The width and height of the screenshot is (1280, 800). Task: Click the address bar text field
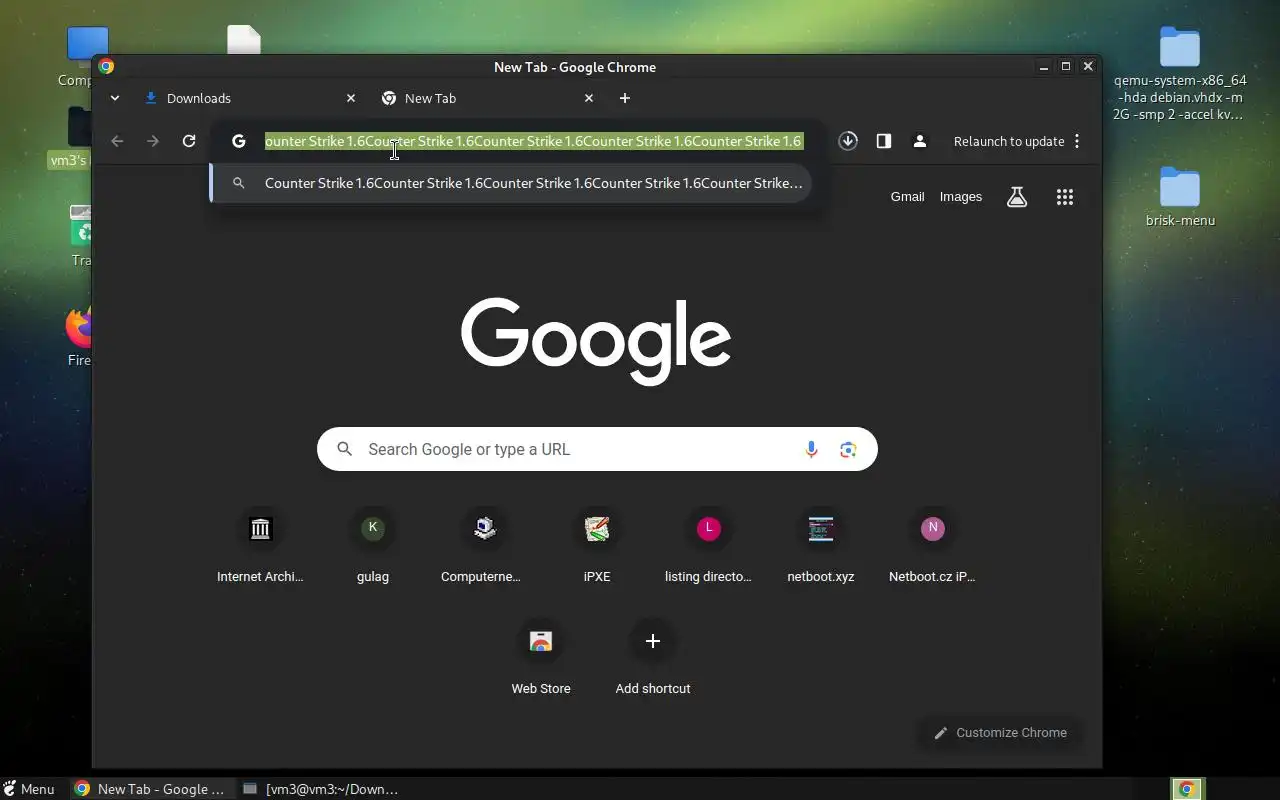(x=533, y=141)
